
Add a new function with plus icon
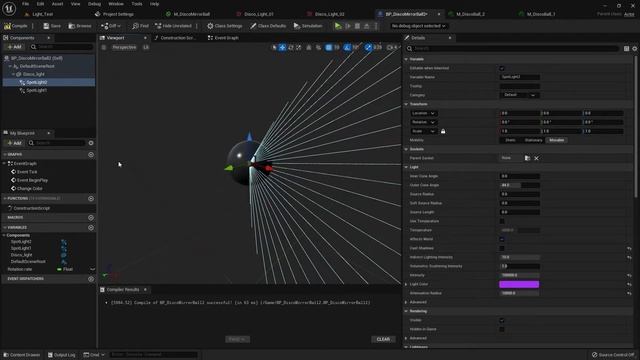pos(91,198)
